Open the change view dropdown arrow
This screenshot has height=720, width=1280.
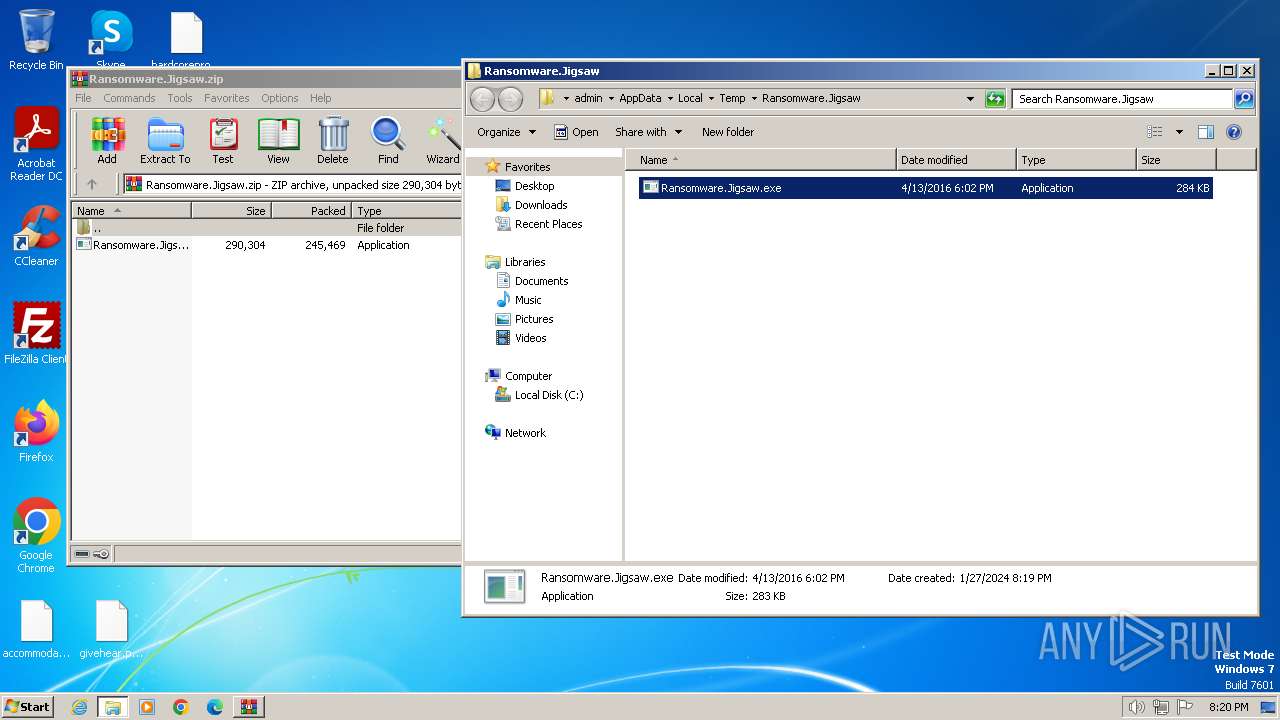tap(1179, 132)
